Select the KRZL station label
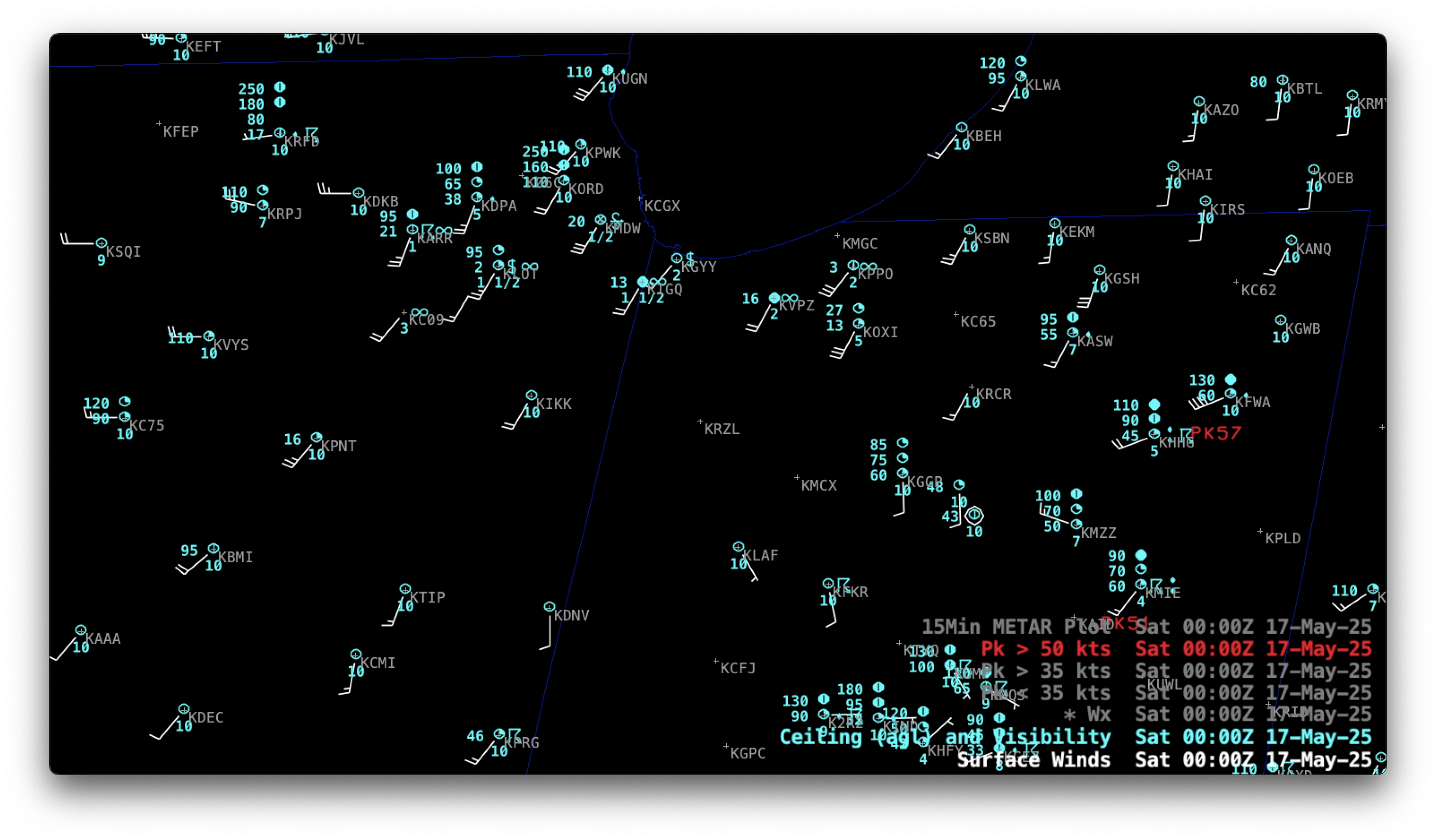The image size is (1436, 840). [722, 429]
